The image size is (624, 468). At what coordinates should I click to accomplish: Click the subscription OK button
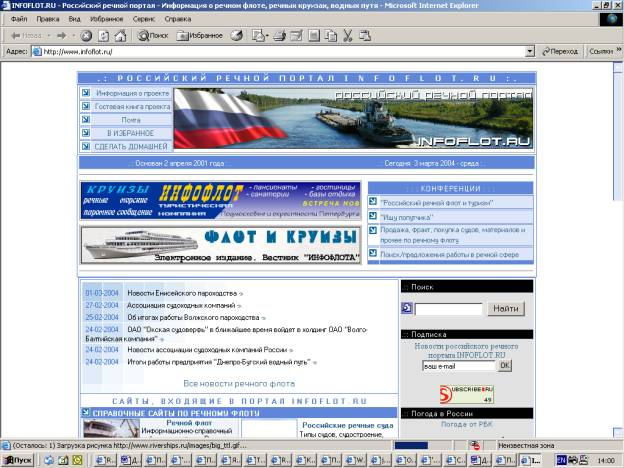coord(505,365)
